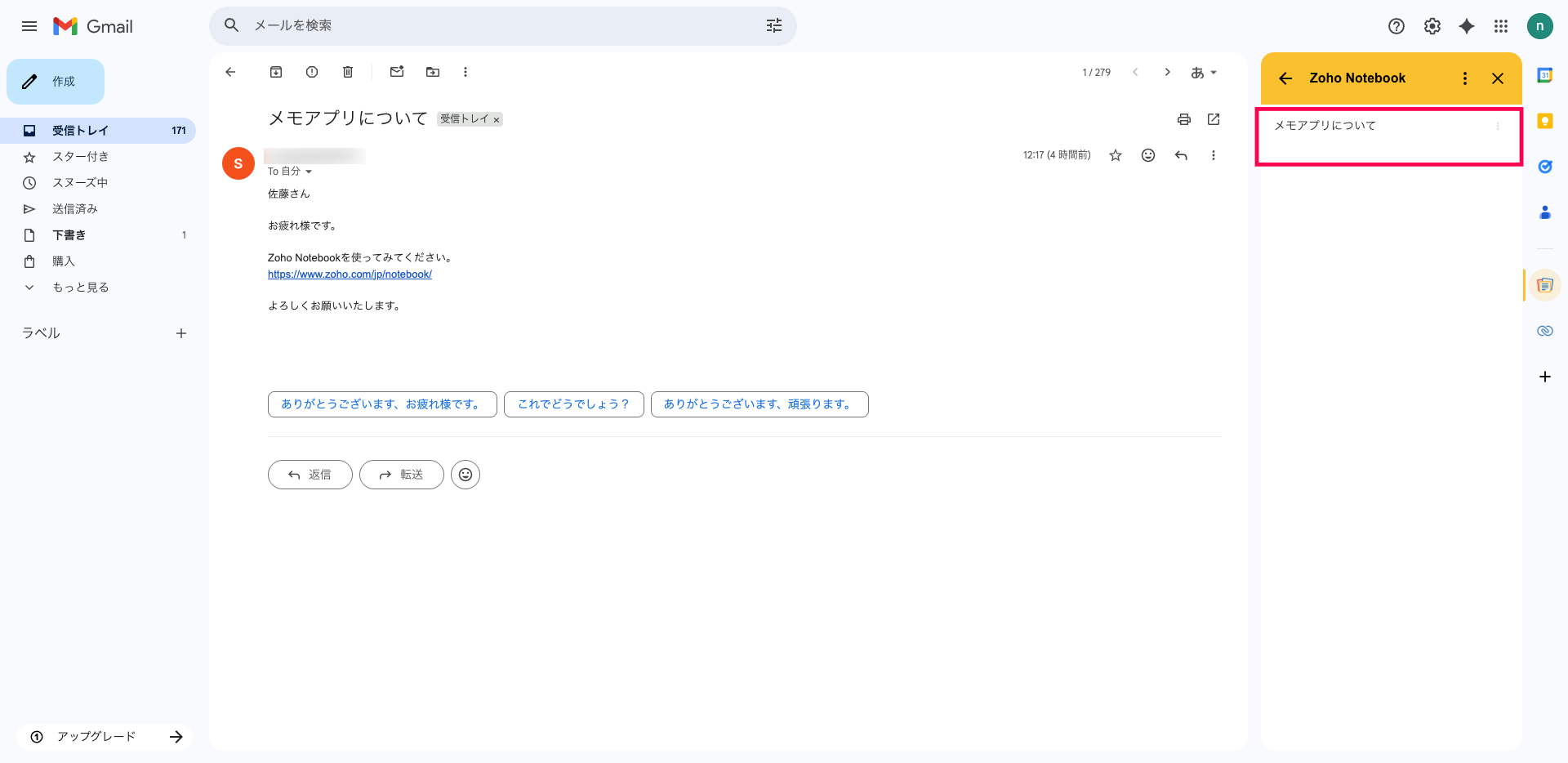The width and height of the screenshot is (1568, 763).
Task: Delete the email using trash icon
Action: pos(348,72)
